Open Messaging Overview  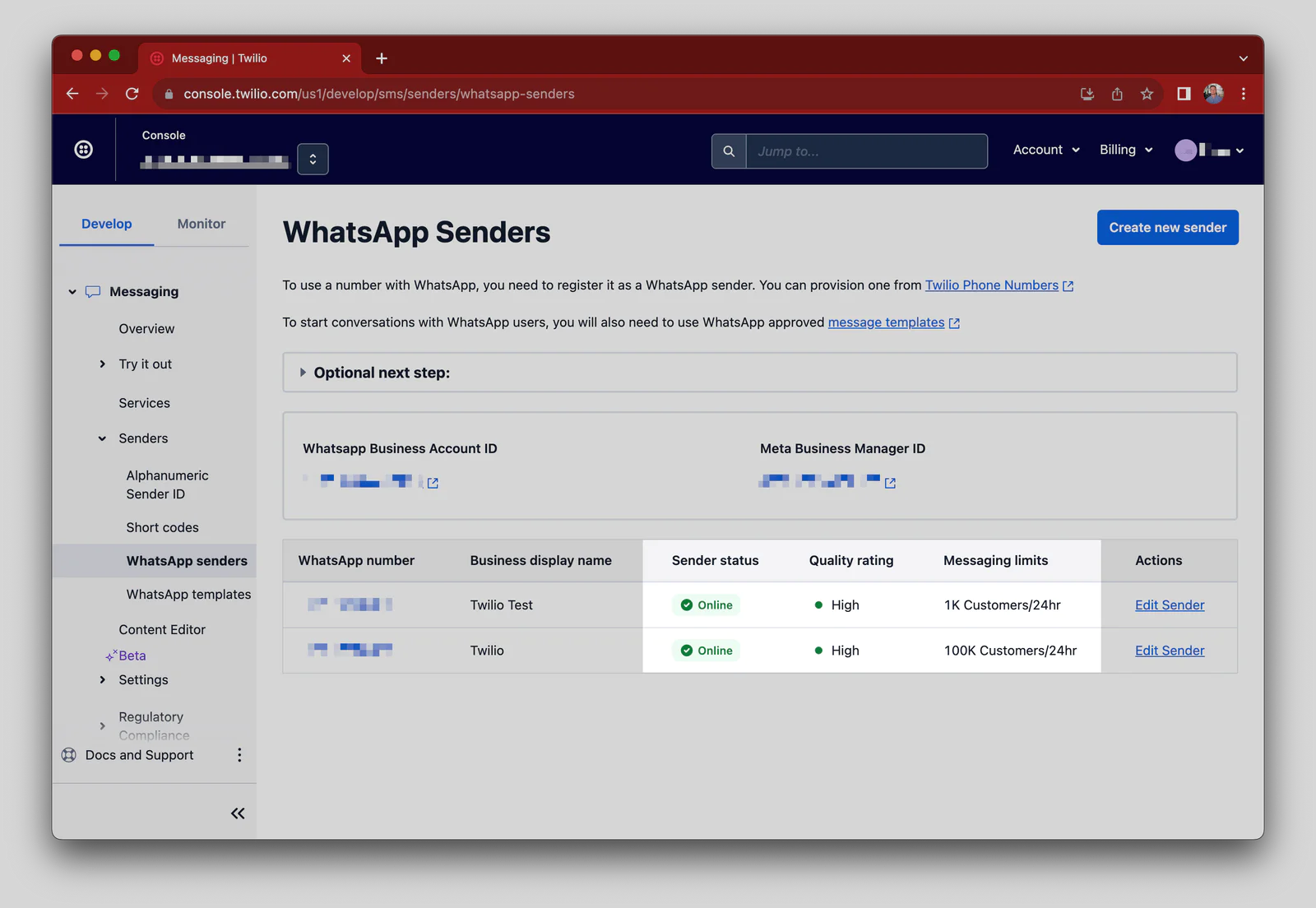[146, 329]
